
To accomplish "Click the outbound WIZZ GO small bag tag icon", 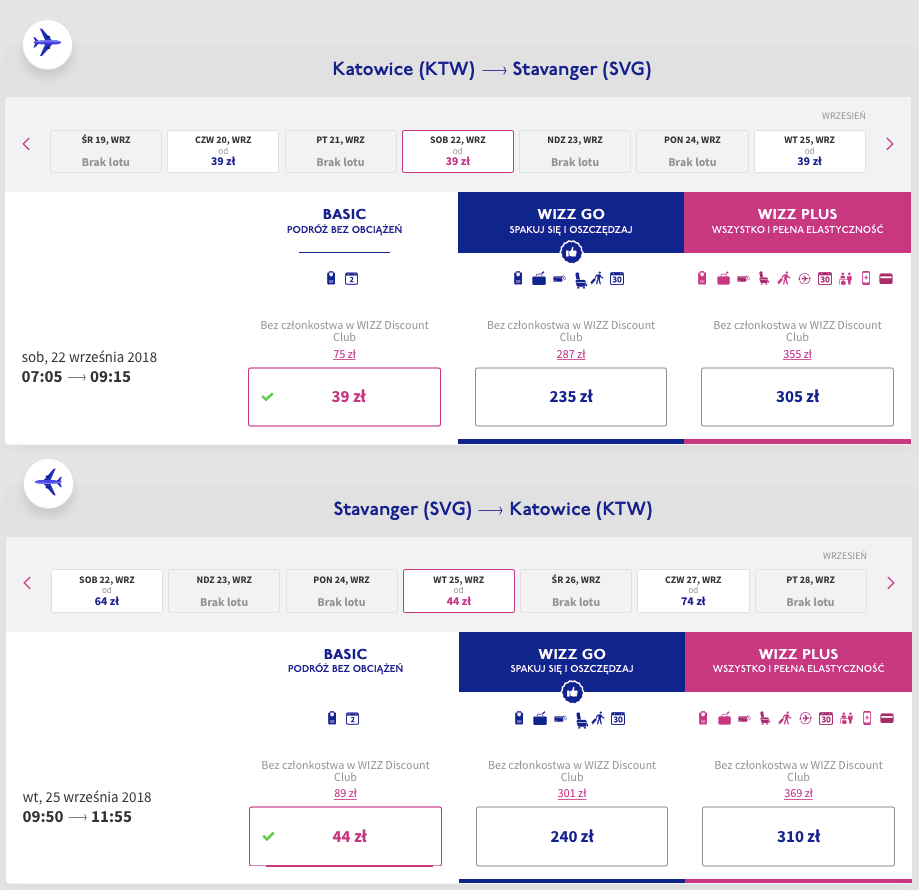I will pyautogui.click(x=560, y=279).
